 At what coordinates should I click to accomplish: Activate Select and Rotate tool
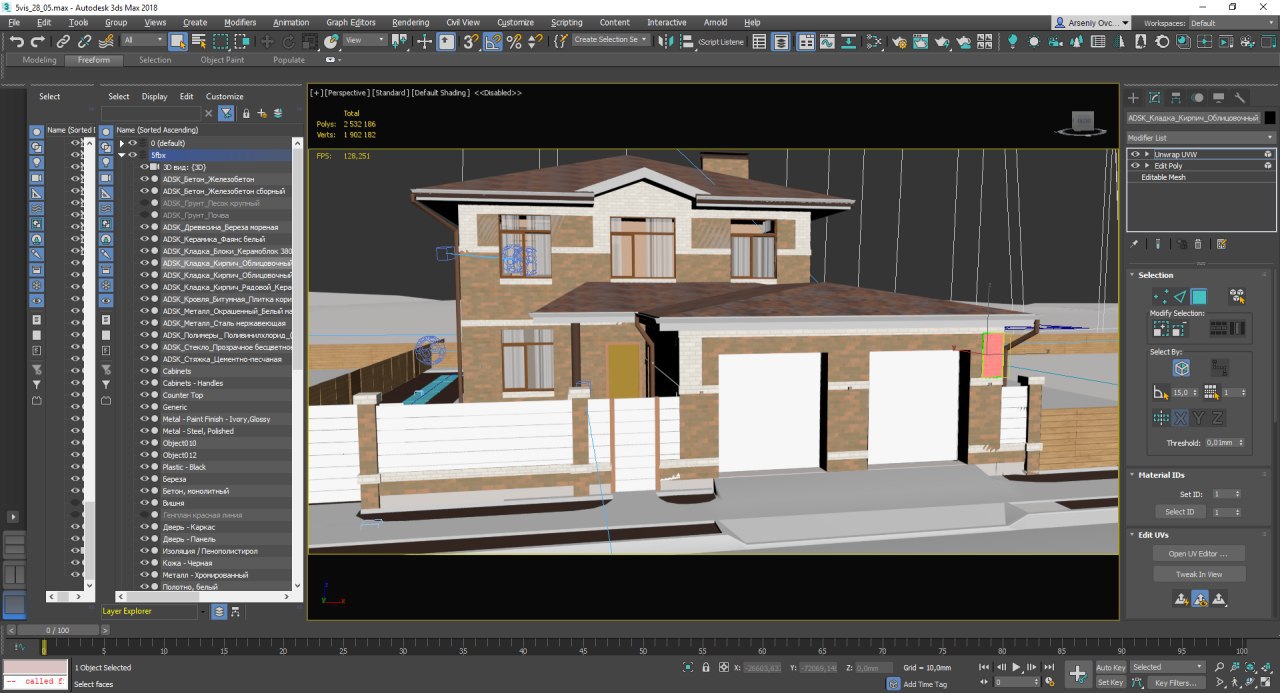(288, 41)
